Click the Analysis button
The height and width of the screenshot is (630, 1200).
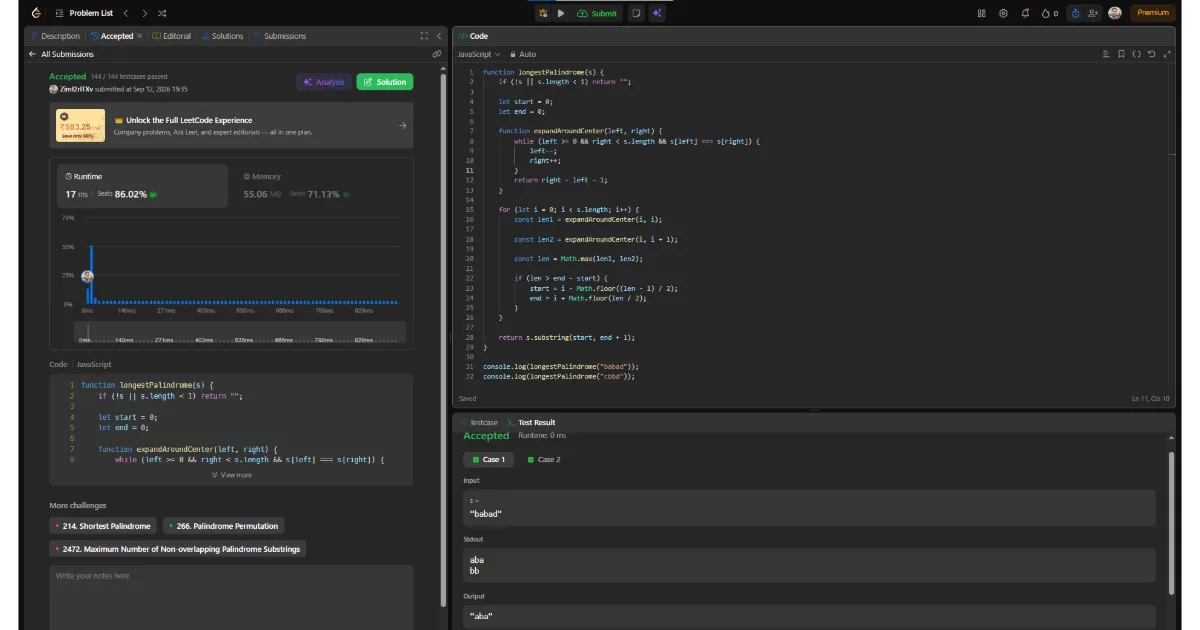324,82
